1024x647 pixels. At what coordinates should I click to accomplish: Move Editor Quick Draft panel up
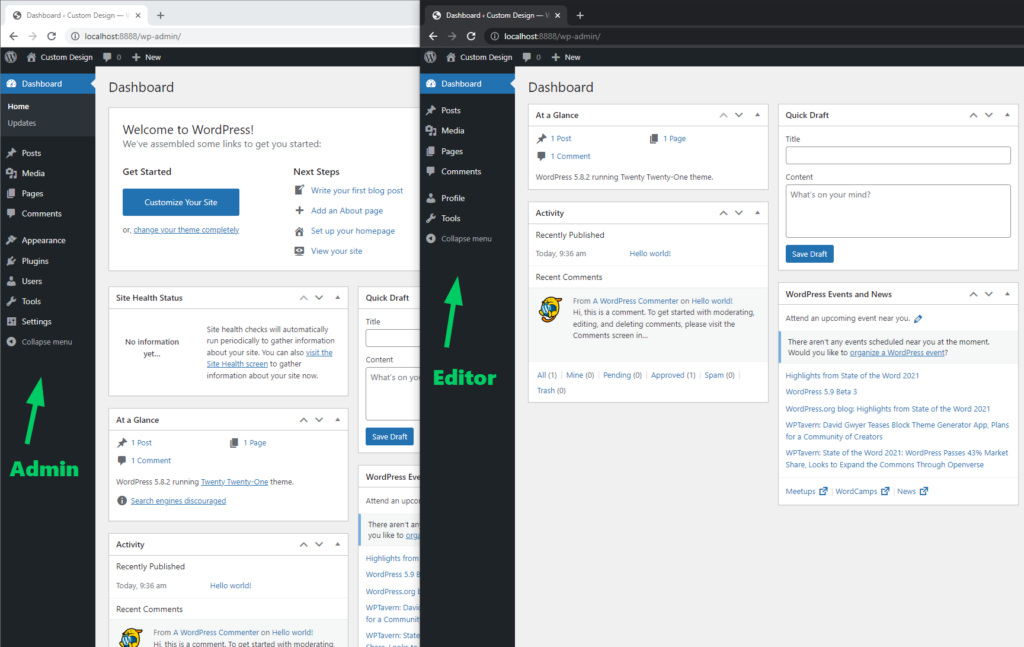click(x=973, y=115)
